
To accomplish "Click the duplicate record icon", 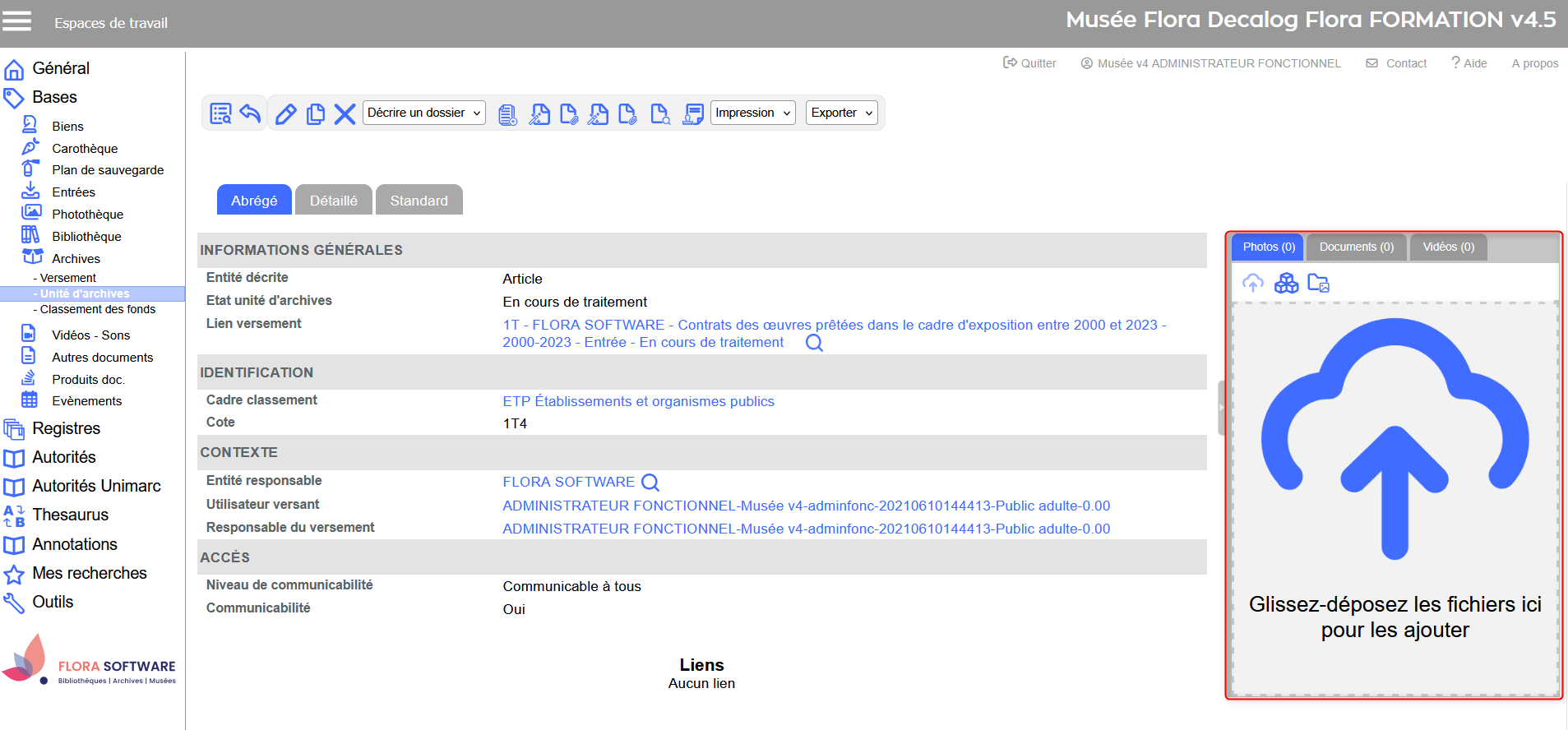I will coord(315,113).
